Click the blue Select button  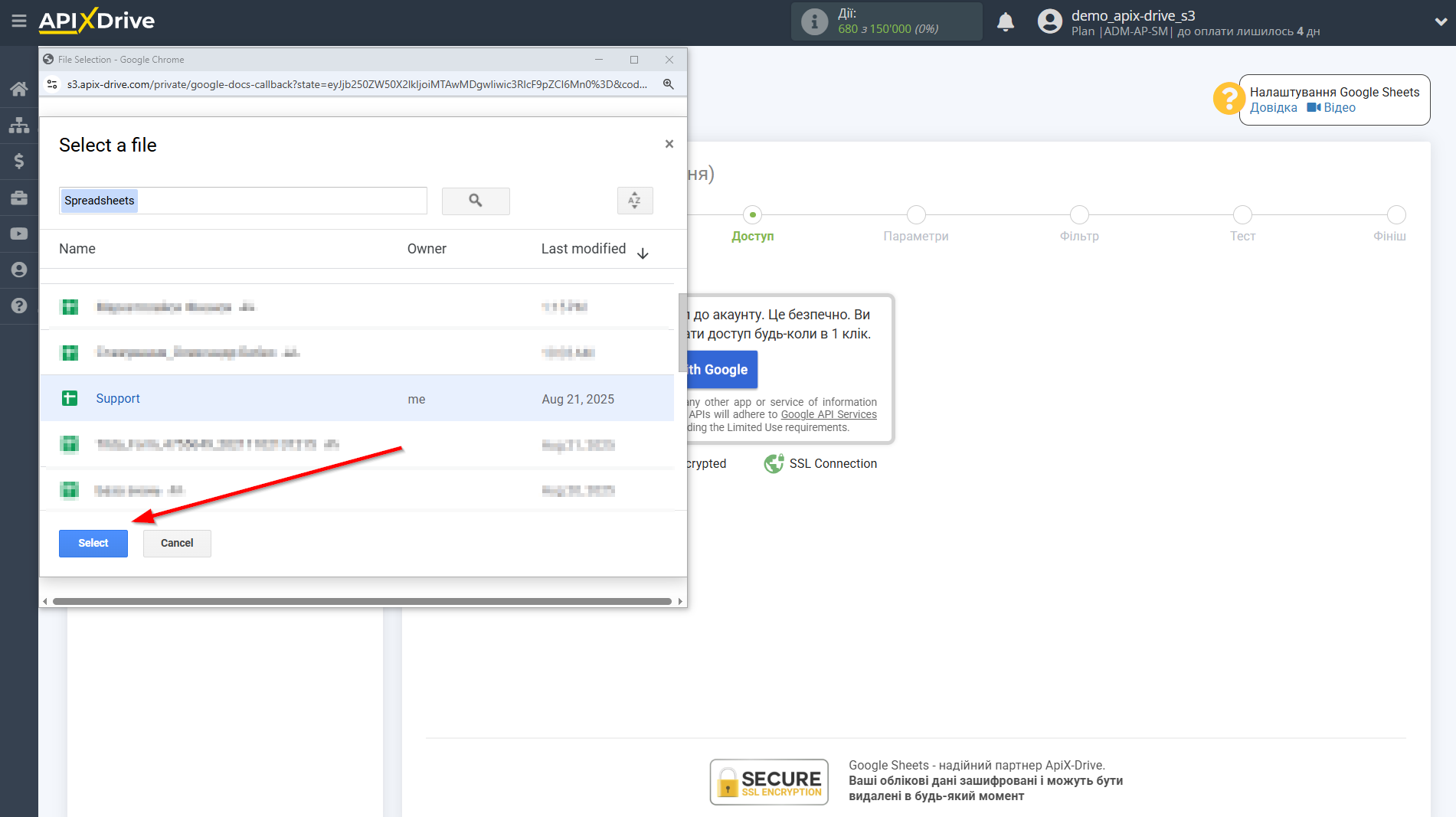click(93, 543)
